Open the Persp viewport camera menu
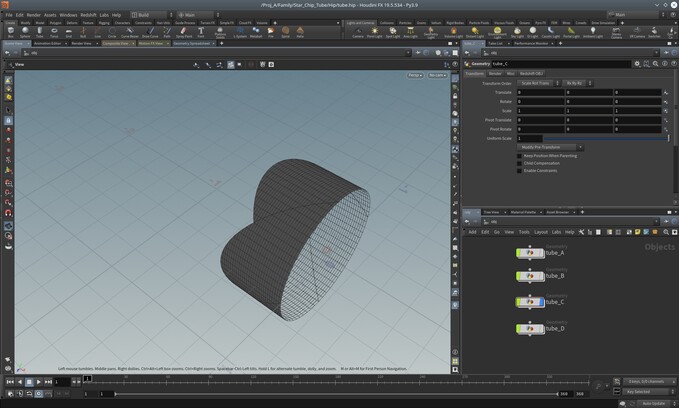 click(415, 75)
